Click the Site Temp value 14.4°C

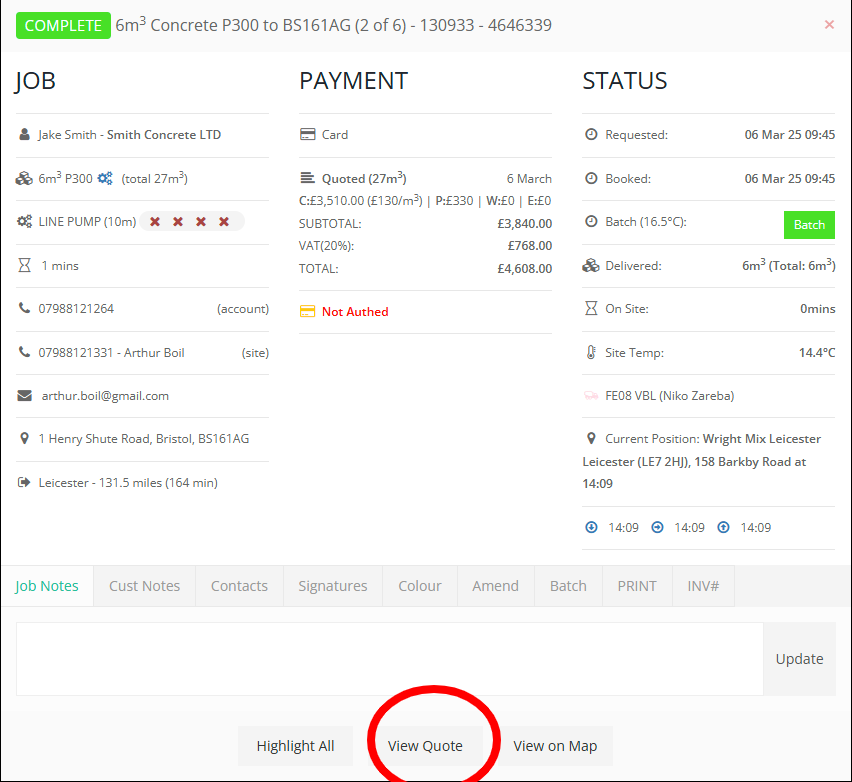[x=817, y=352]
